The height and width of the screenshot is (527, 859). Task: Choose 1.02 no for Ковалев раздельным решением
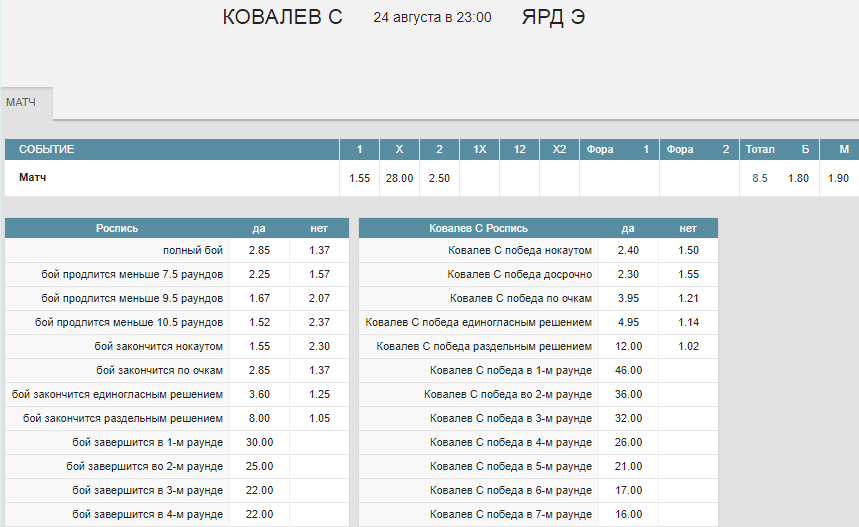(689, 346)
